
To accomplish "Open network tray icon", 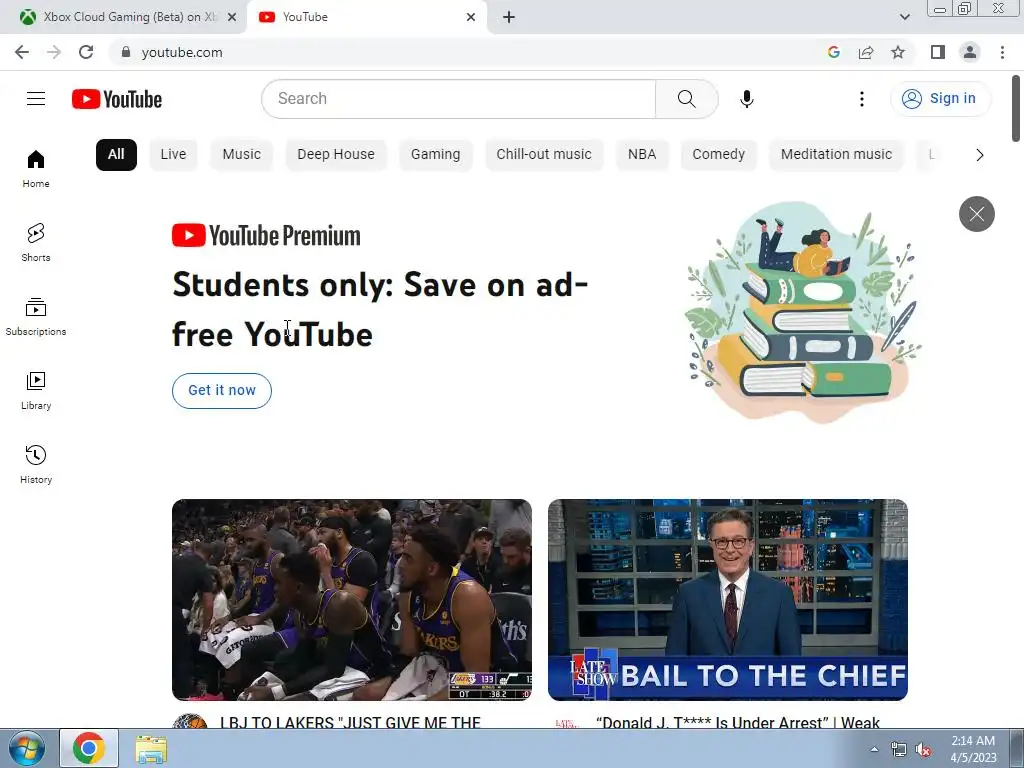I will tap(899, 750).
